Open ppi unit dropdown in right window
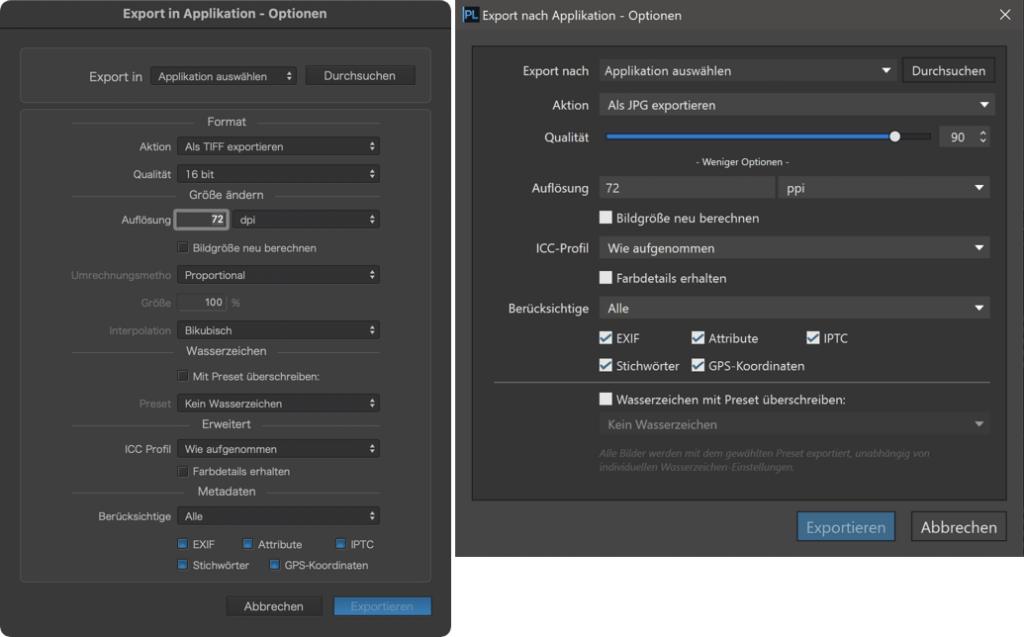The image size is (1024, 637). tap(884, 188)
